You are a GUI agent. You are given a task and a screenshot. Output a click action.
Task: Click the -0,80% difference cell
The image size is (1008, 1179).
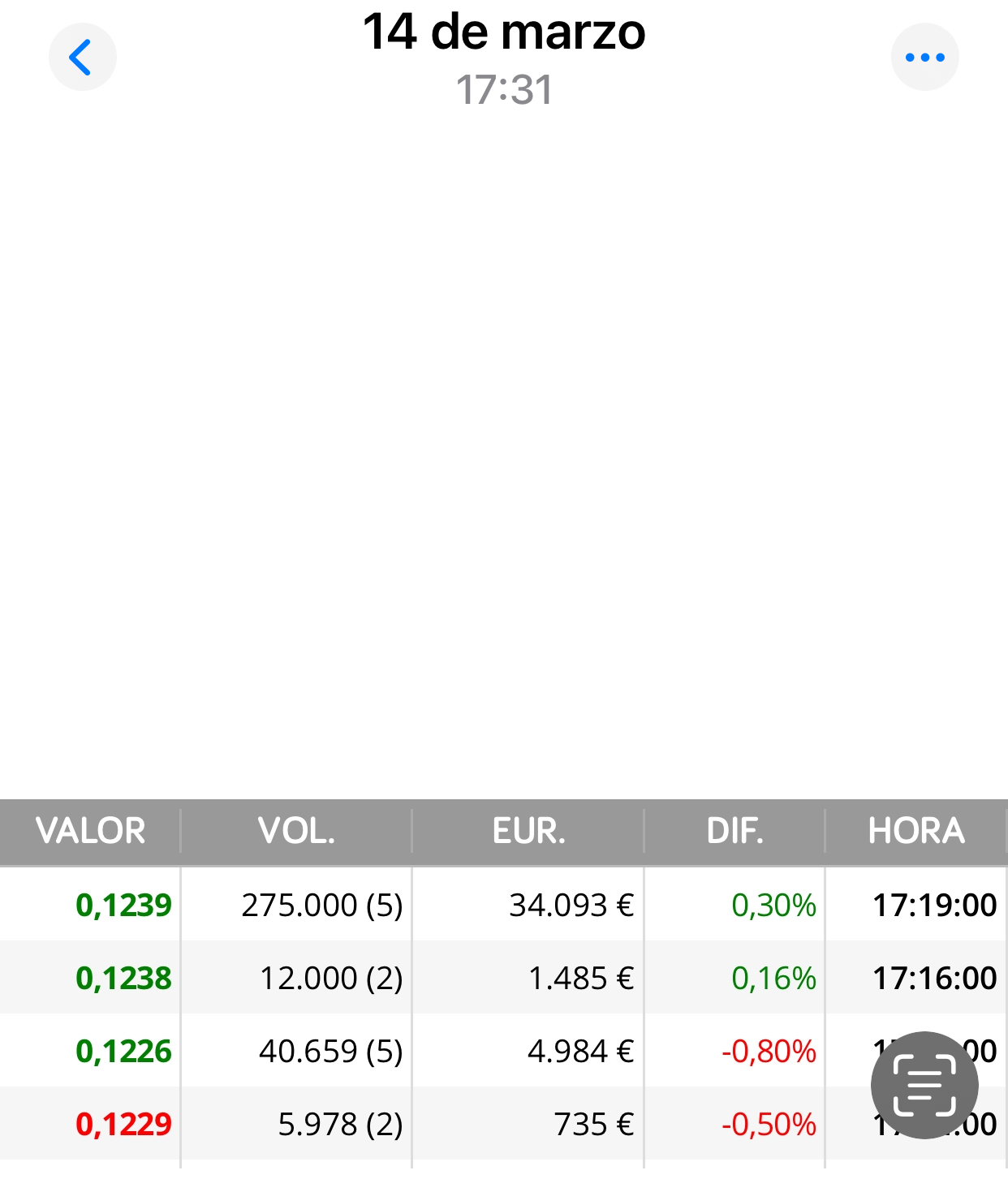[769, 1052]
